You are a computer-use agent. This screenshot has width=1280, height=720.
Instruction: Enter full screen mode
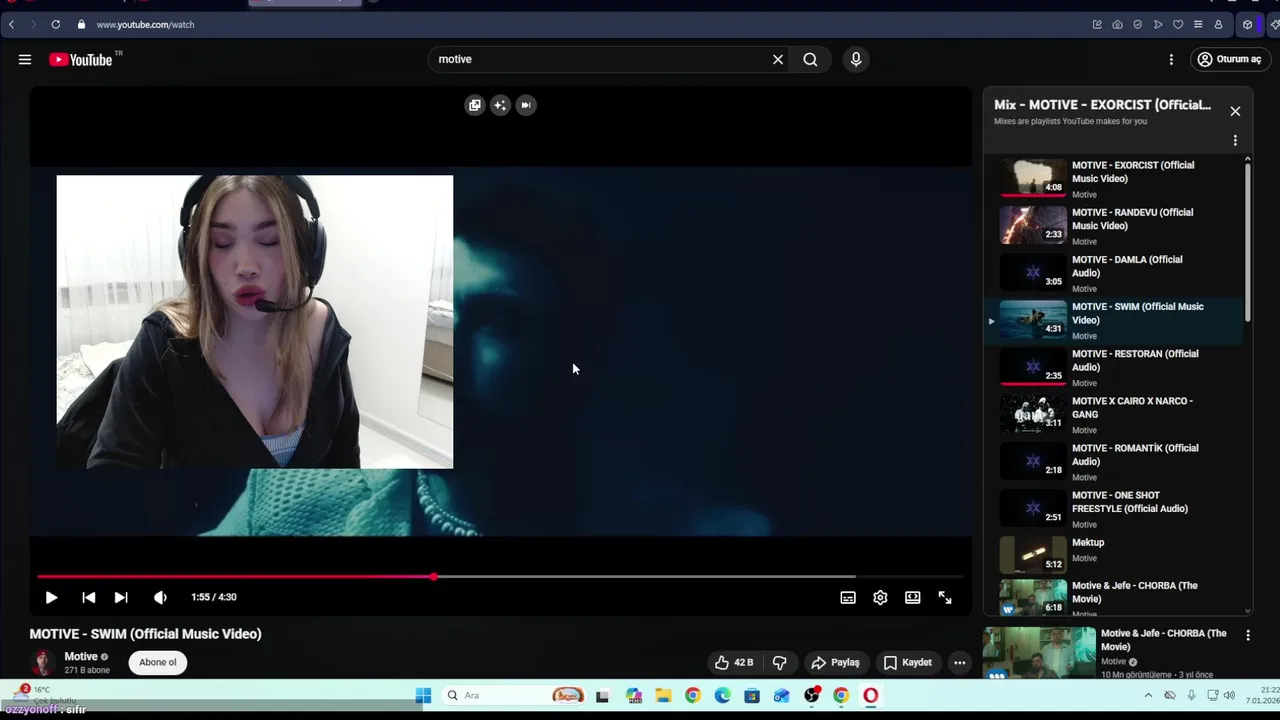[x=945, y=598]
